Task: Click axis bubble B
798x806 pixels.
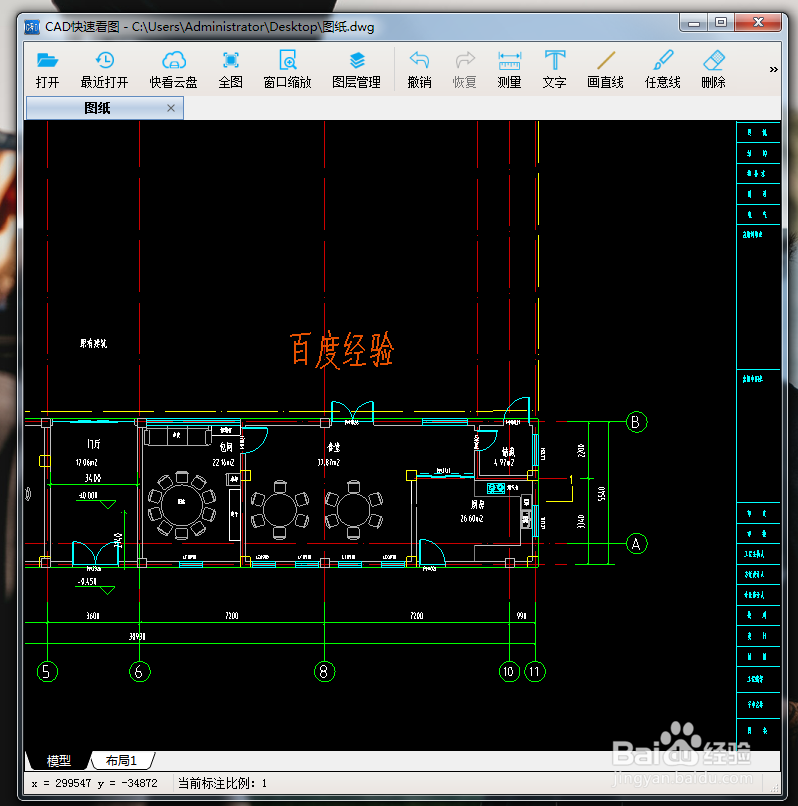Action: [x=636, y=422]
